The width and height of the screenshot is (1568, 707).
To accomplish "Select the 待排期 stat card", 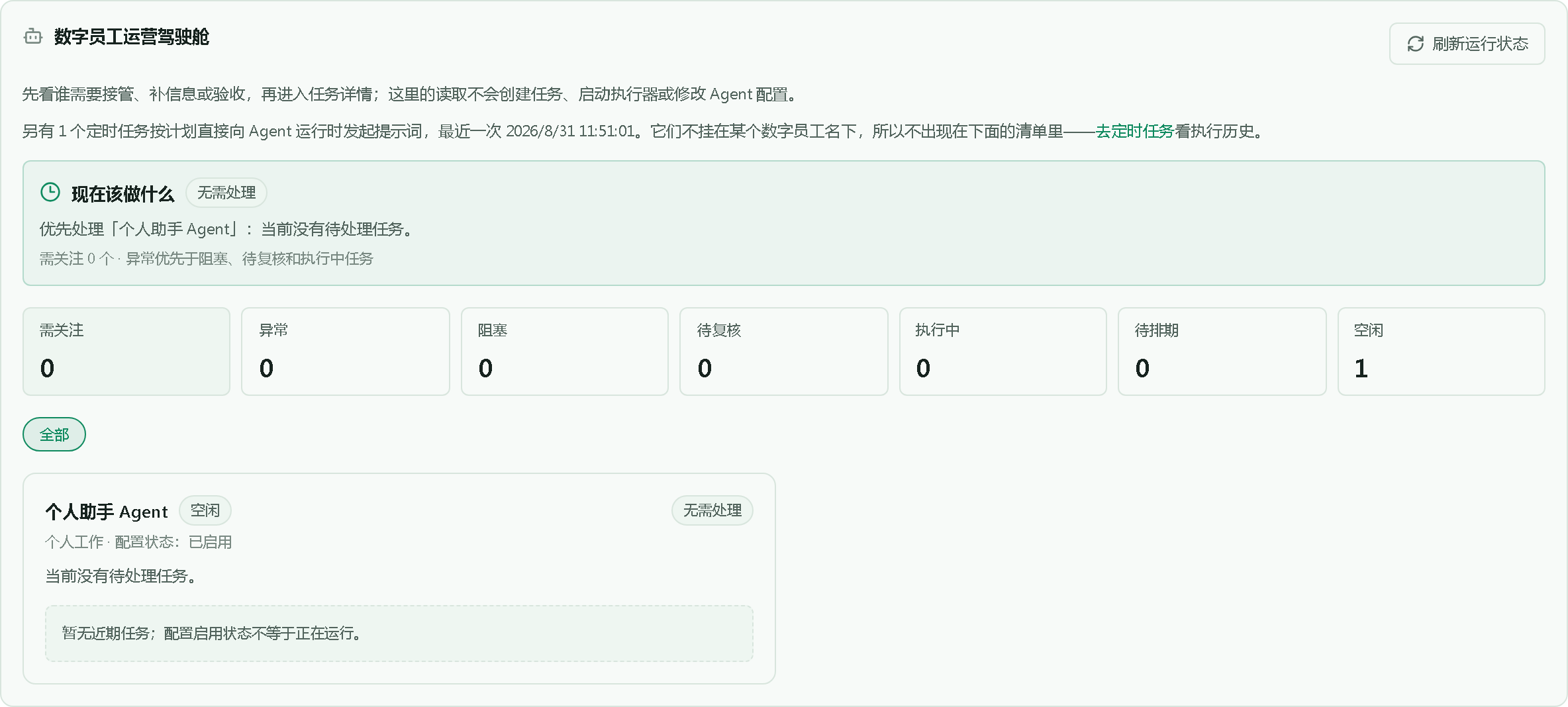I will tap(1222, 352).
